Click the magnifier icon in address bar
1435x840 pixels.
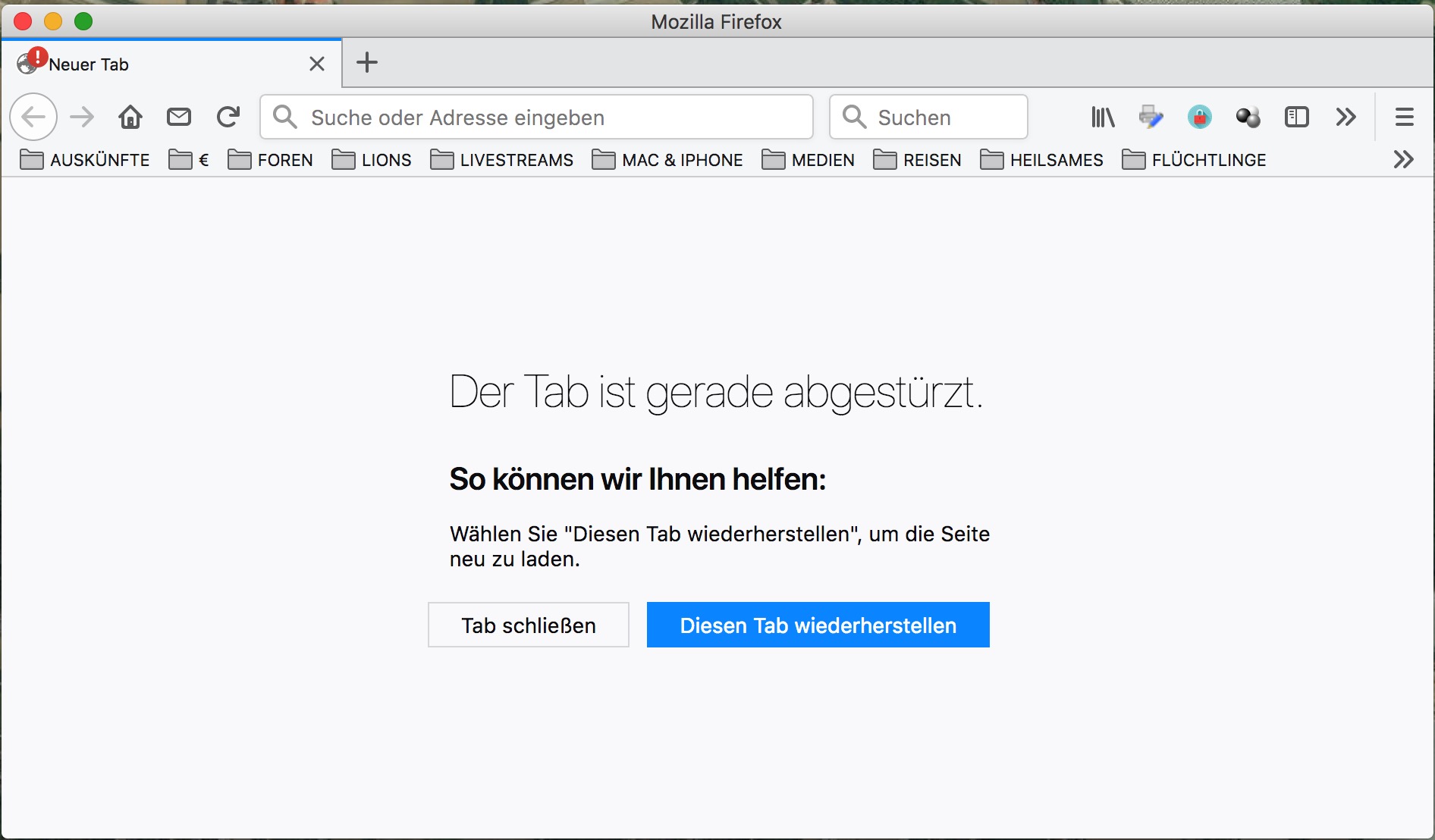285,117
